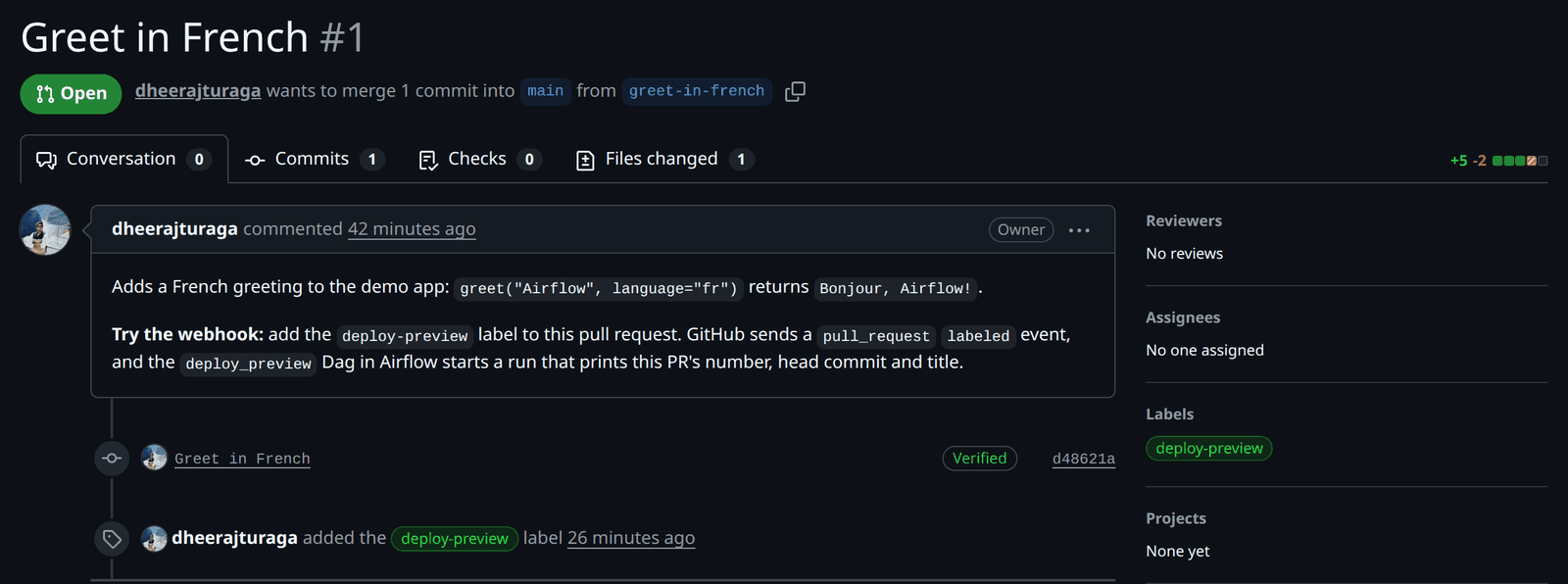The image size is (1568, 584).
Task: Open the Projects sidebar section
Action: coord(1176,518)
